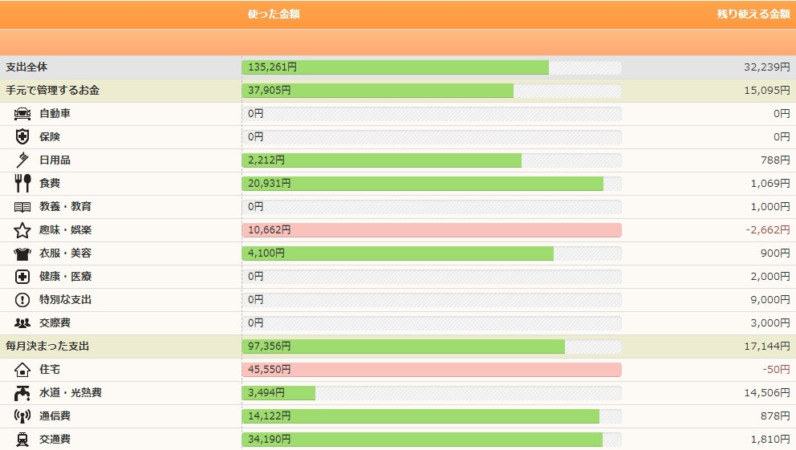Viewport: 796px width, 450px height.
Task: Click the fork and spoon 食費 icon
Action: tap(22, 183)
